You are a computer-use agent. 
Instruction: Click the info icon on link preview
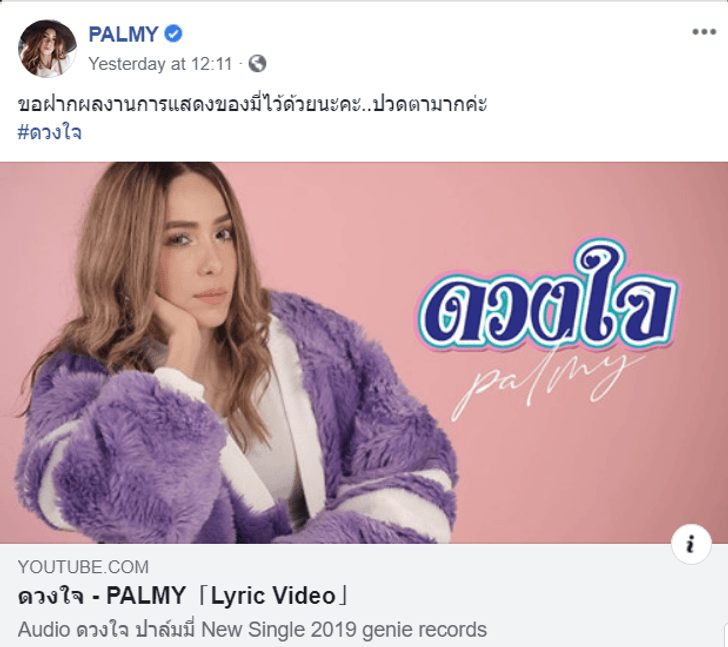tap(691, 543)
